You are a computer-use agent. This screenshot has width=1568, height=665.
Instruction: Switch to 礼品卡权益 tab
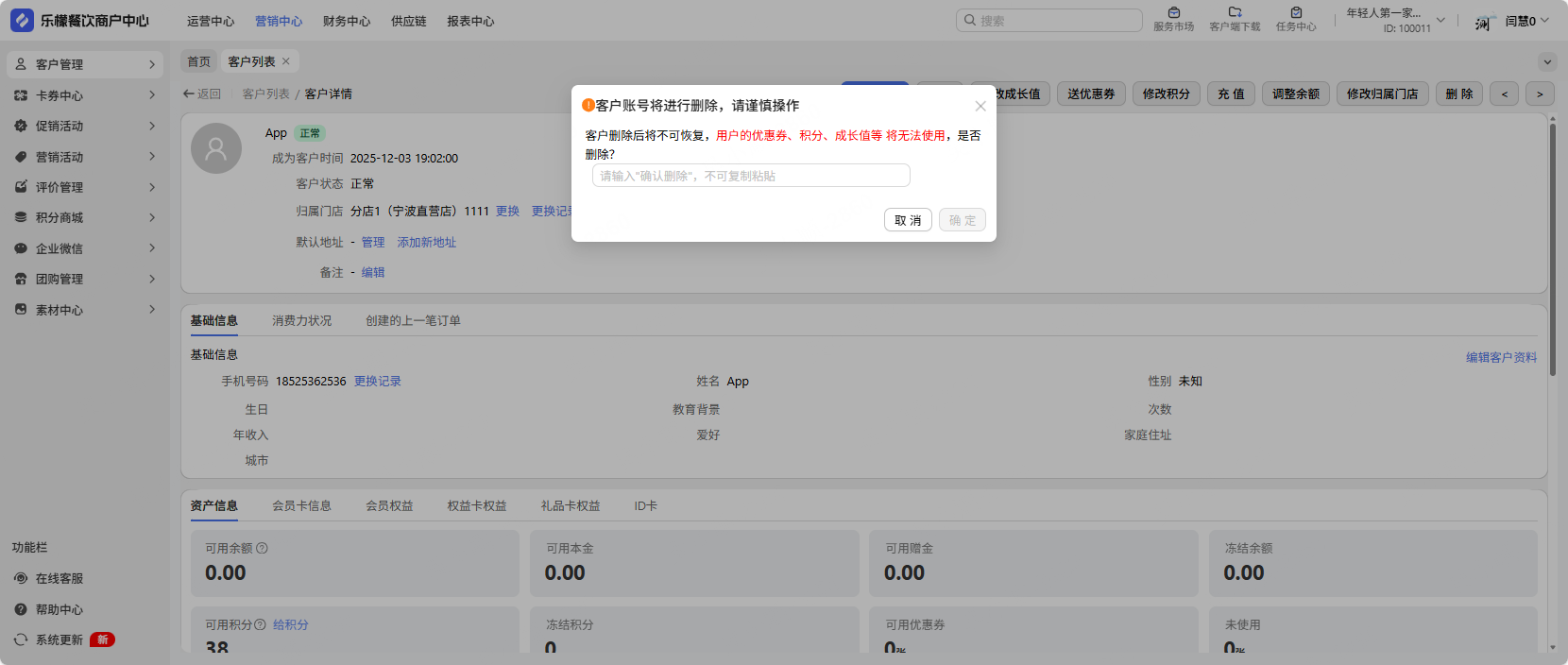point(571,506)
